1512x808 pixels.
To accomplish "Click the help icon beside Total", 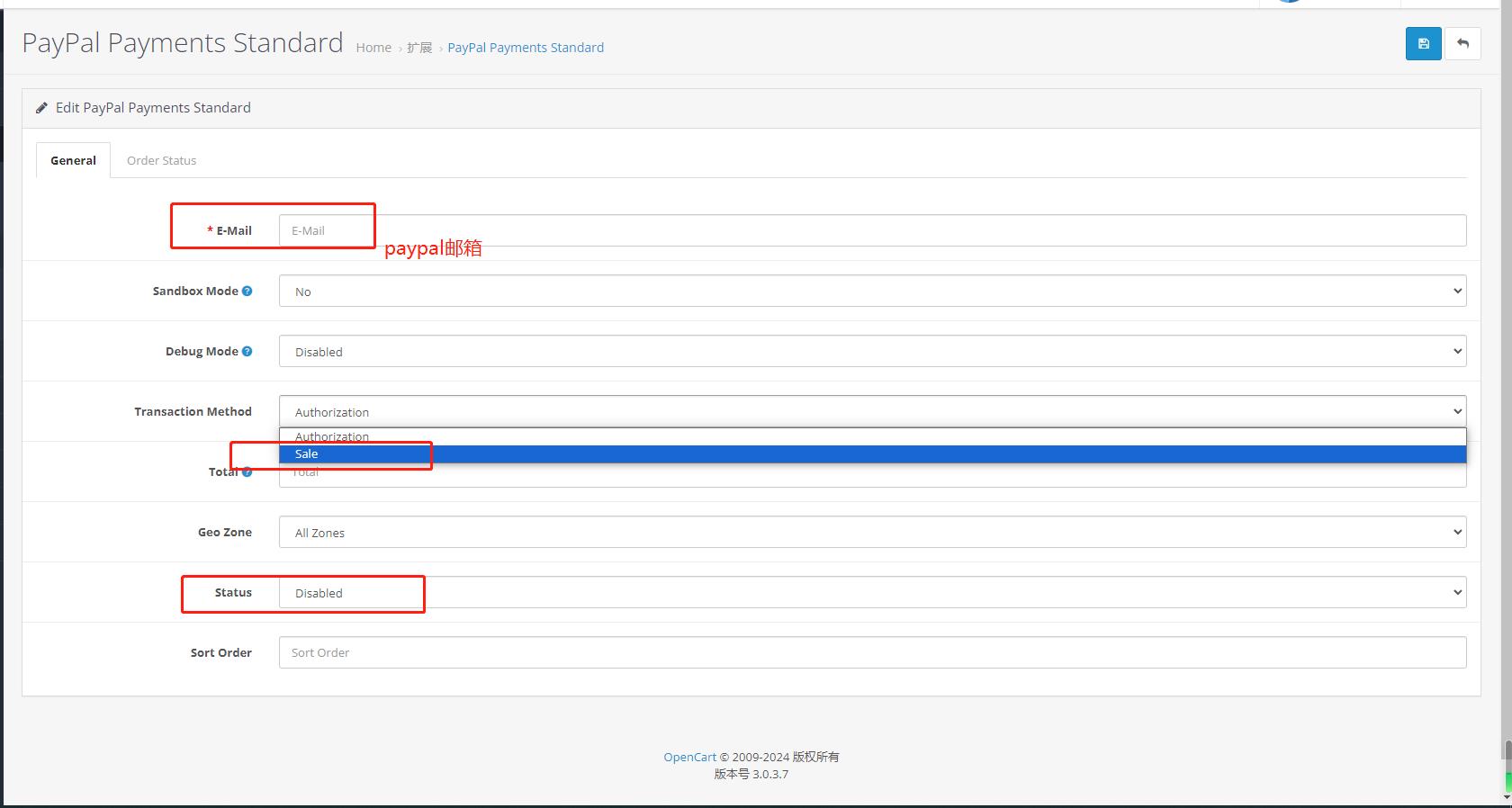I will pos(247,472).
